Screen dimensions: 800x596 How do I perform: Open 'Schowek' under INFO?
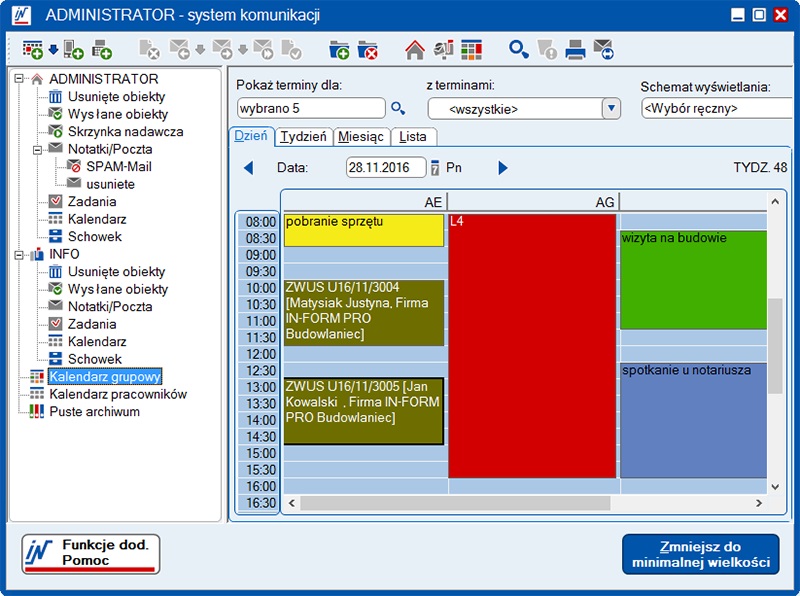tap(95, 359)
